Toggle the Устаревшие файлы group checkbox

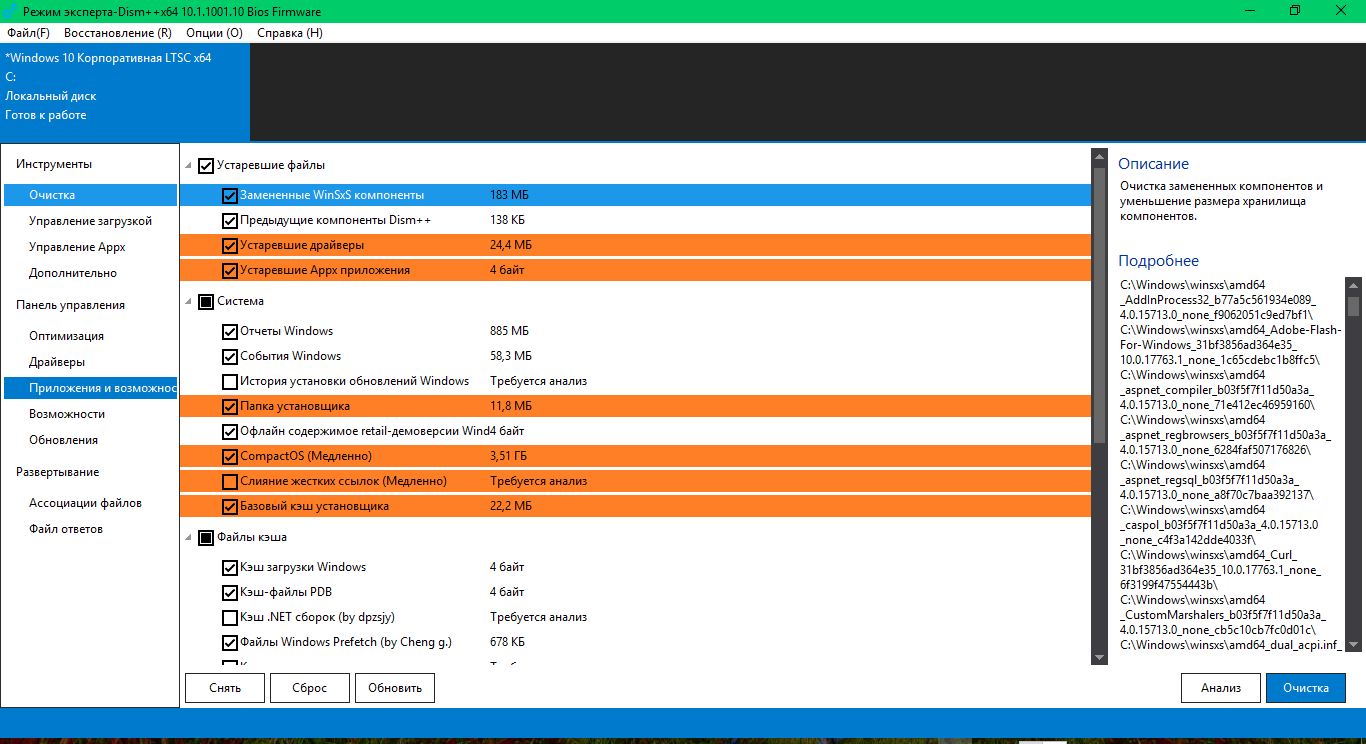pos(206,165)
